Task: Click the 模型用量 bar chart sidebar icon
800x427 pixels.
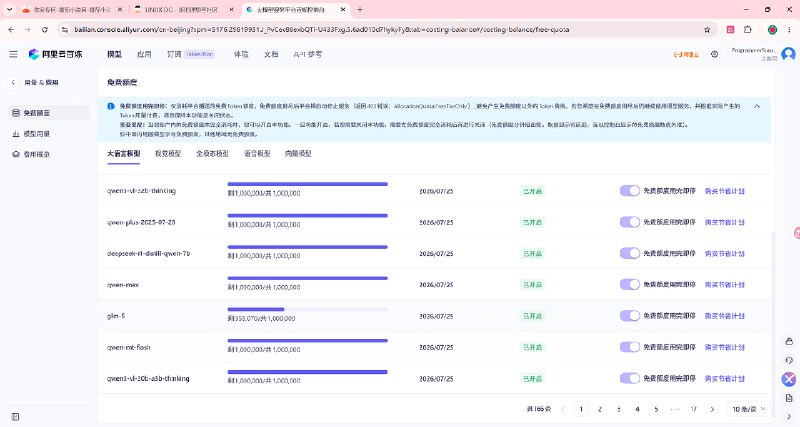Action: [16, 134]
